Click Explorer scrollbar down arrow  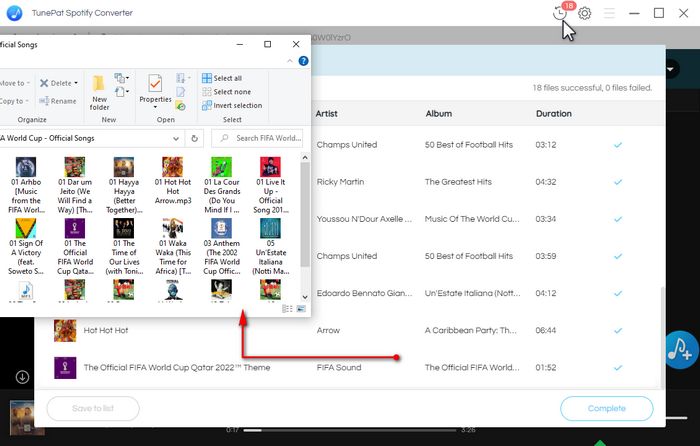point(305,297)
